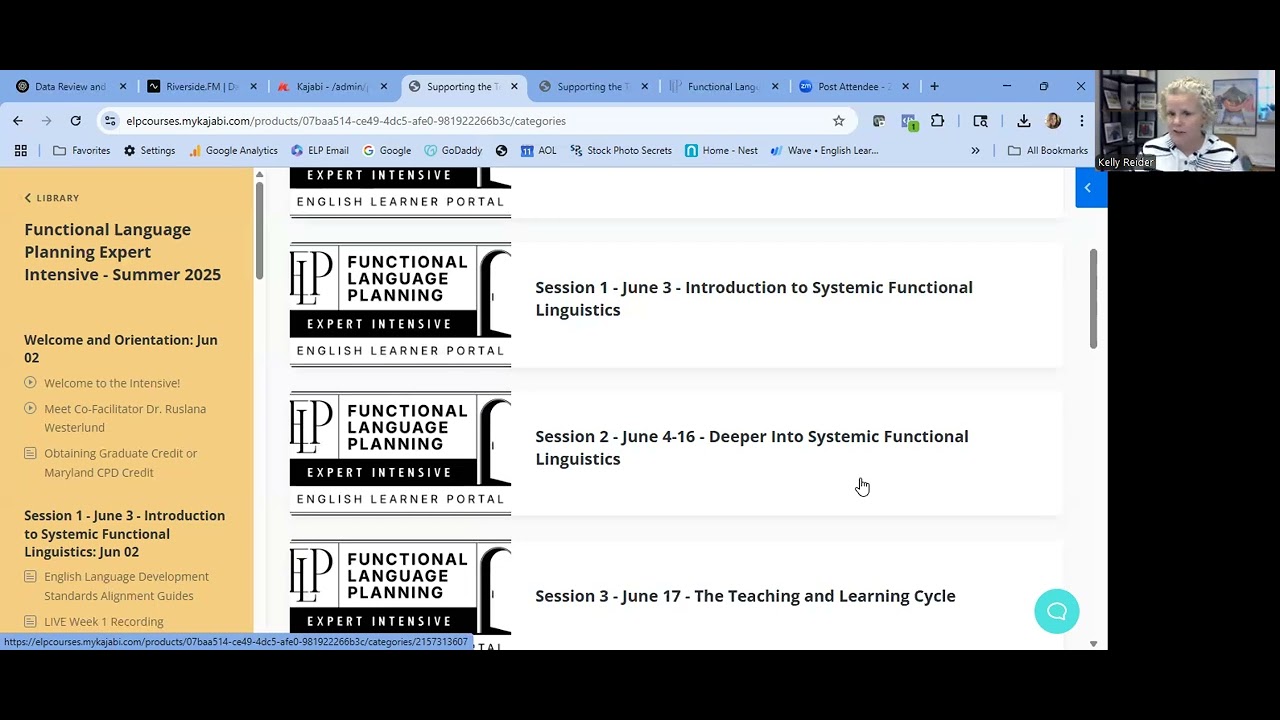The image size is (1280, 720).
Task: Open Welcome to the Intensive! lesson
Action: pyautogui.click(x=112, y=383)
